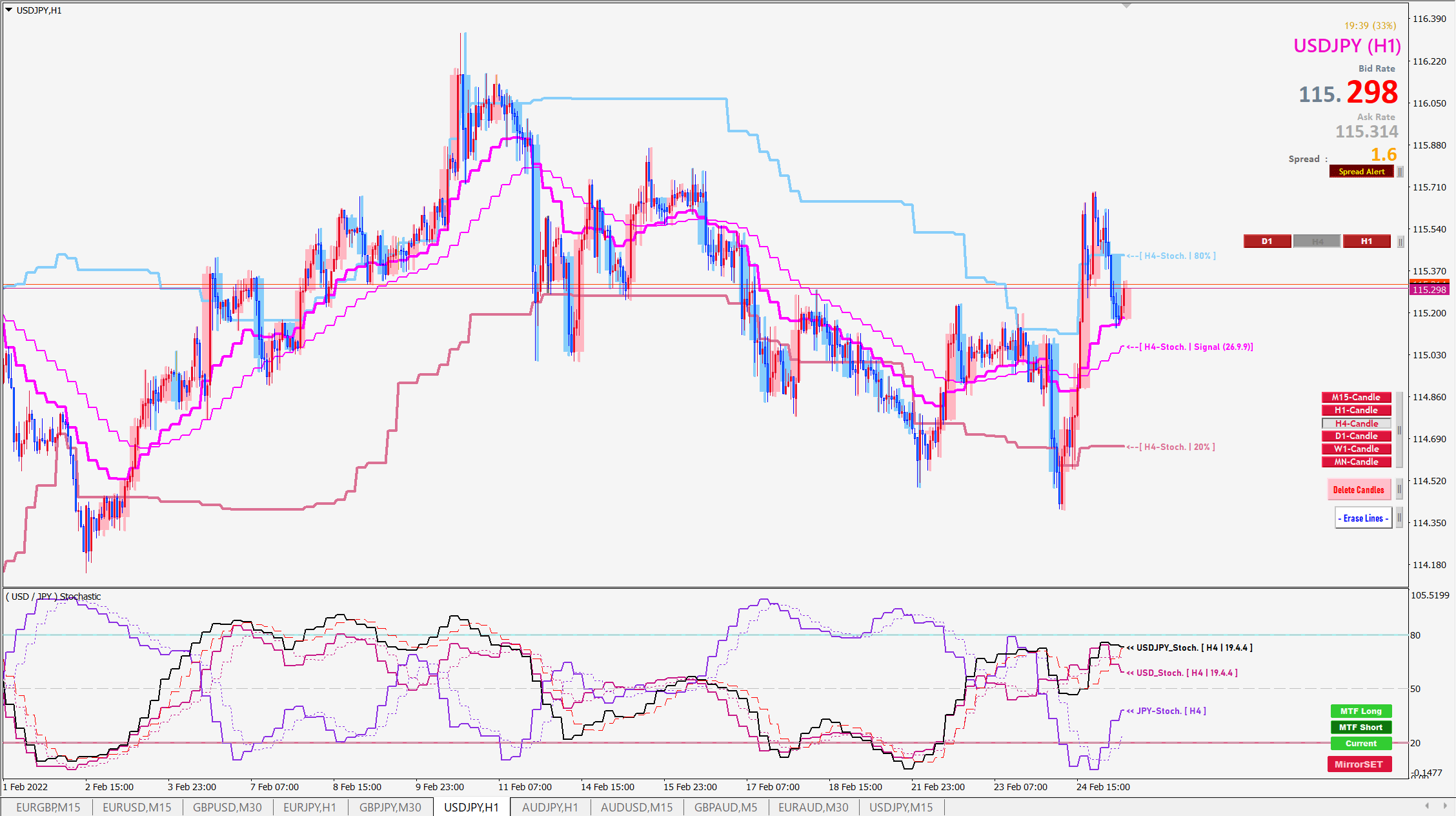Switch to the EURJPY,H1 chart tab
1456x816 pixels.
(310, 807)
